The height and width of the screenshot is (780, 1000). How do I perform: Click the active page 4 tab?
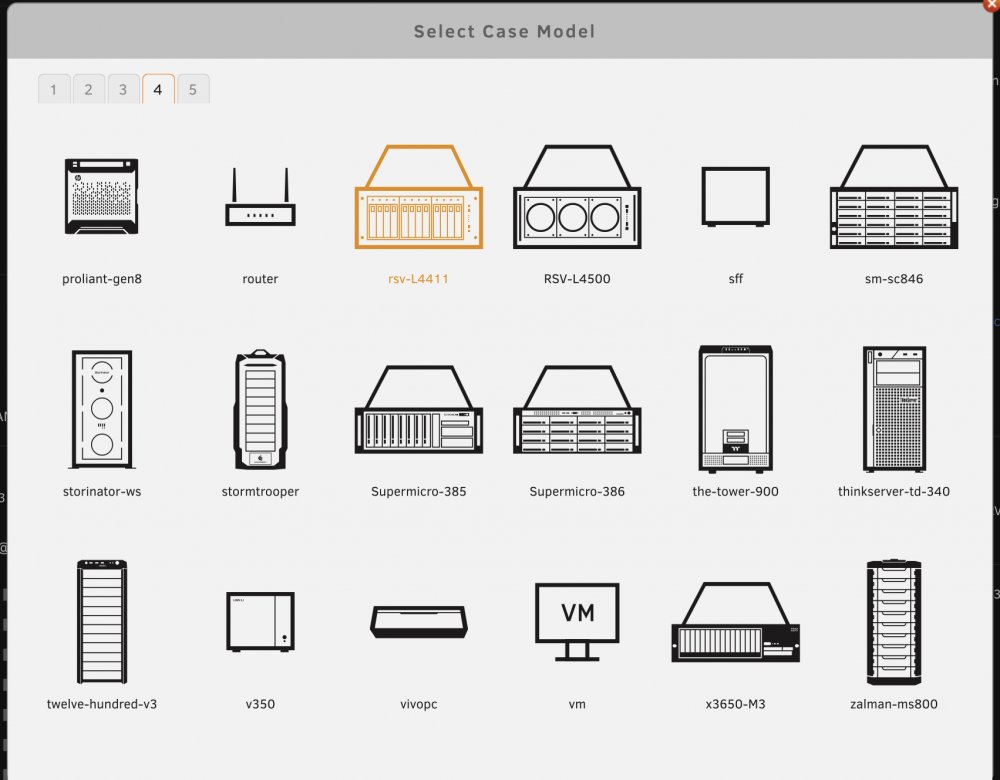coord(158,89)
